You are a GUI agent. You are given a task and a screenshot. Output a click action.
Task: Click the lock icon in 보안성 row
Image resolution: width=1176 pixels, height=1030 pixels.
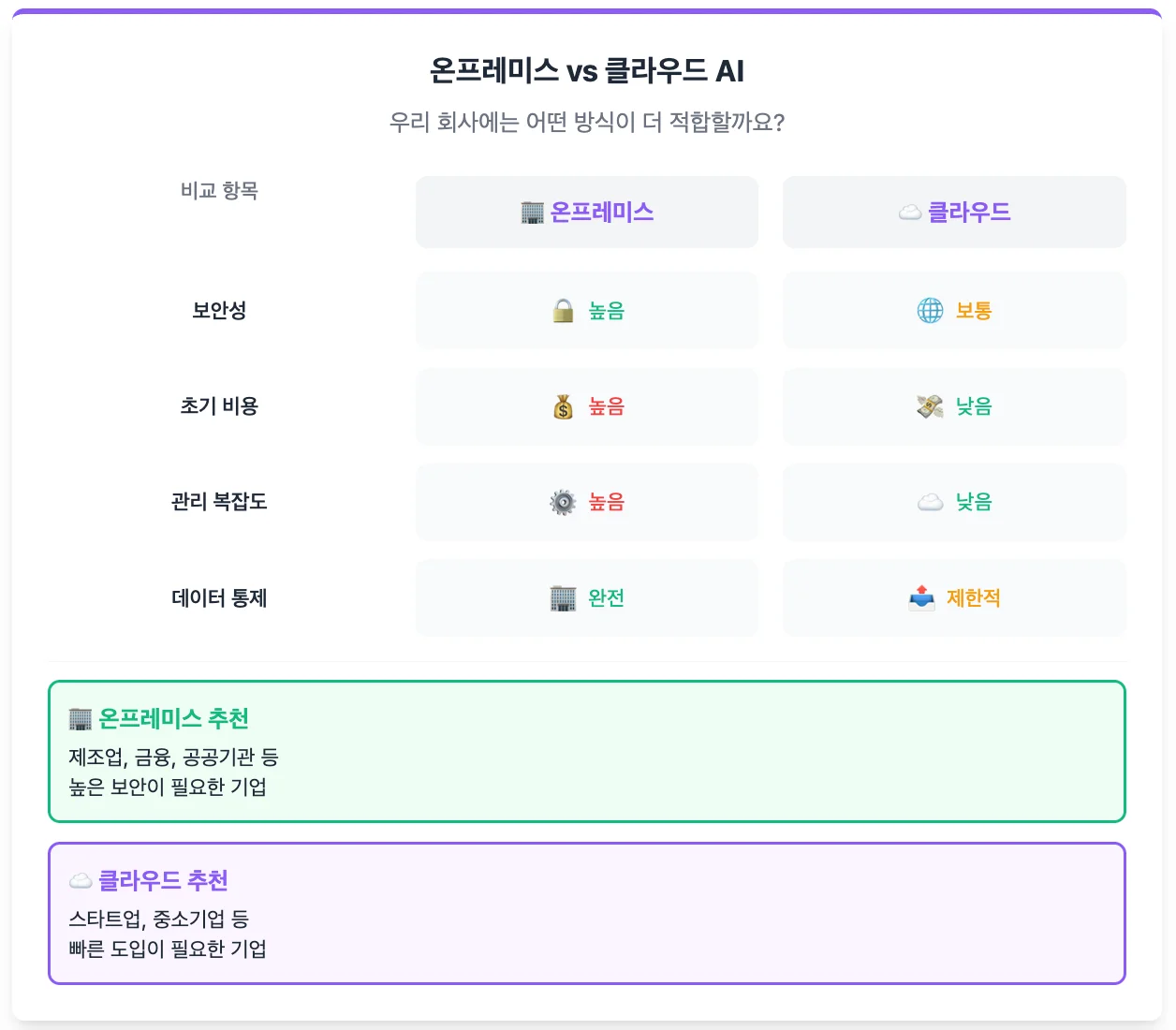click(x=563, y=311)
